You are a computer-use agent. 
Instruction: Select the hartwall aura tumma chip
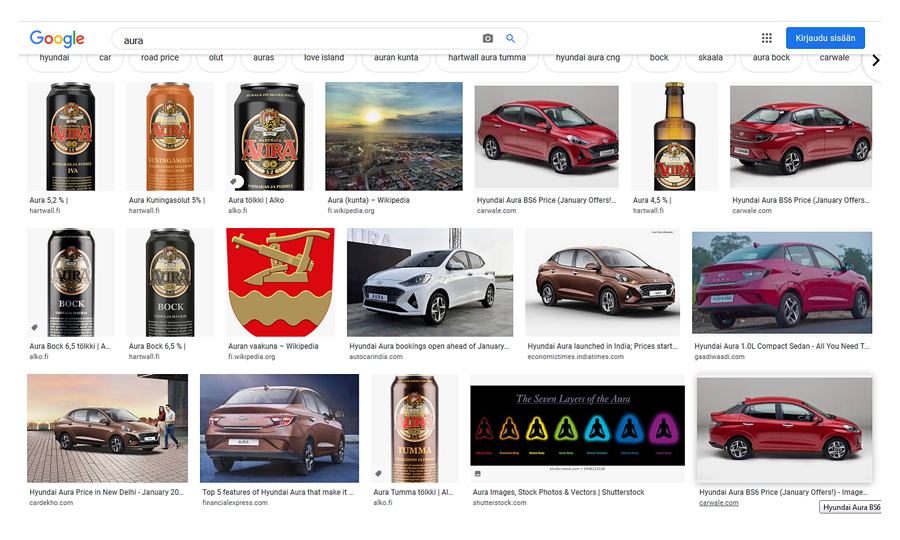[x=487, y=58]
